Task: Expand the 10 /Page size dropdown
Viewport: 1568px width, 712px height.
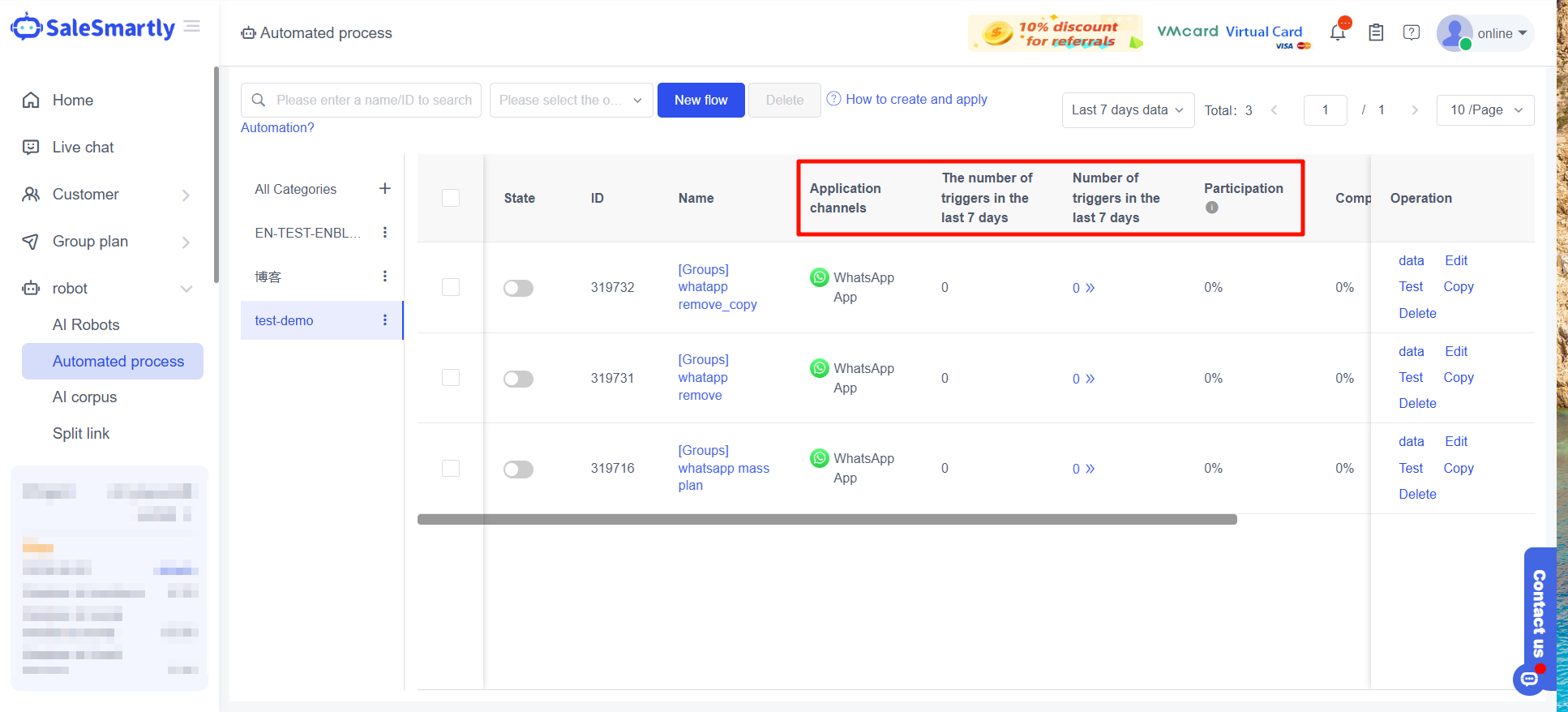Action: (x=1484, y=110)
